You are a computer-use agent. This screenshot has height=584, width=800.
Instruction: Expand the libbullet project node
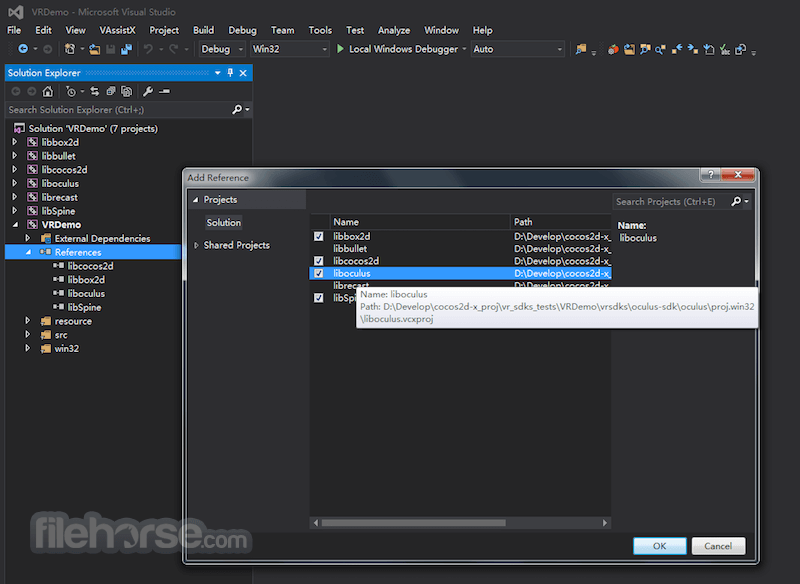tap(14, 156)
